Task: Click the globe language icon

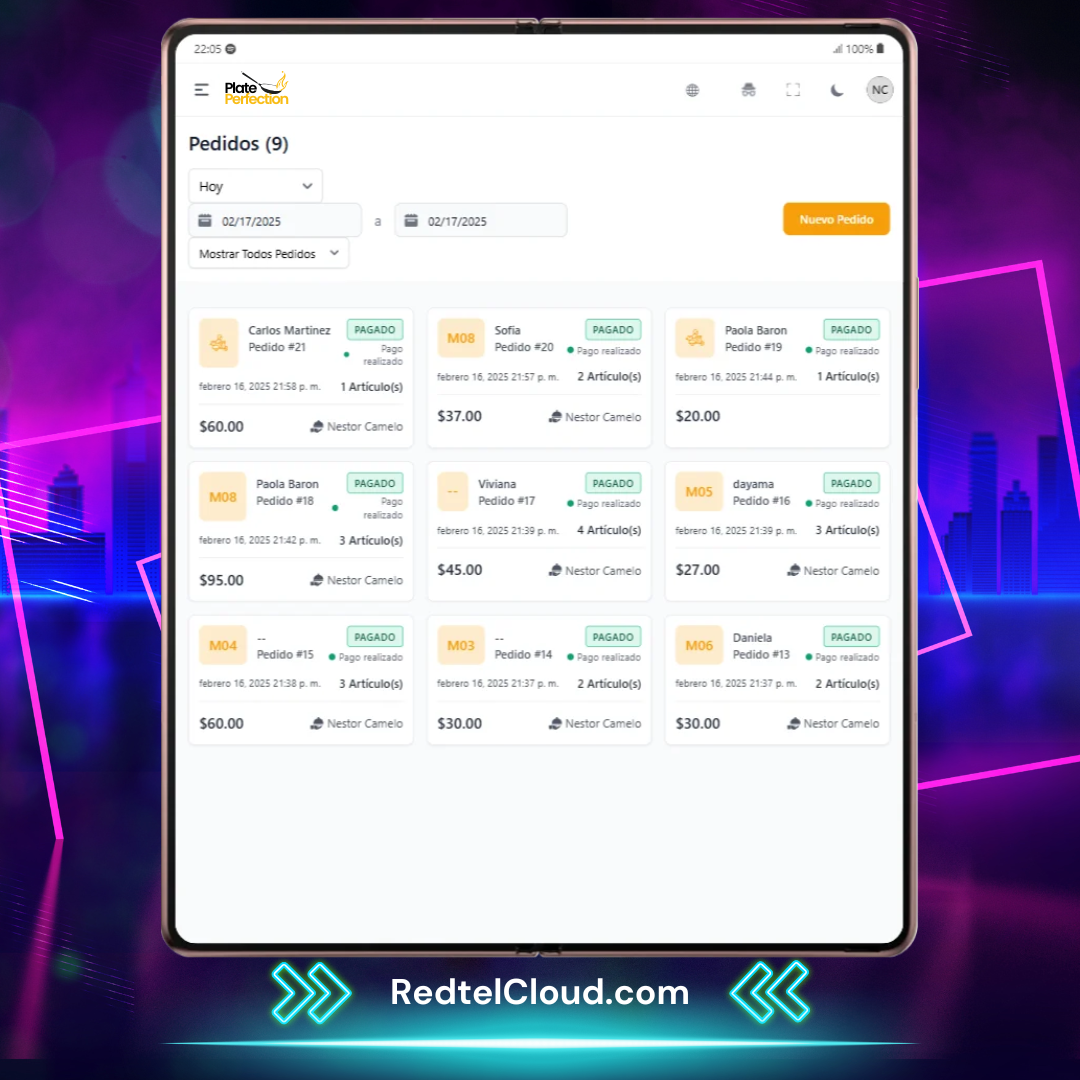Action: point(692,90)
